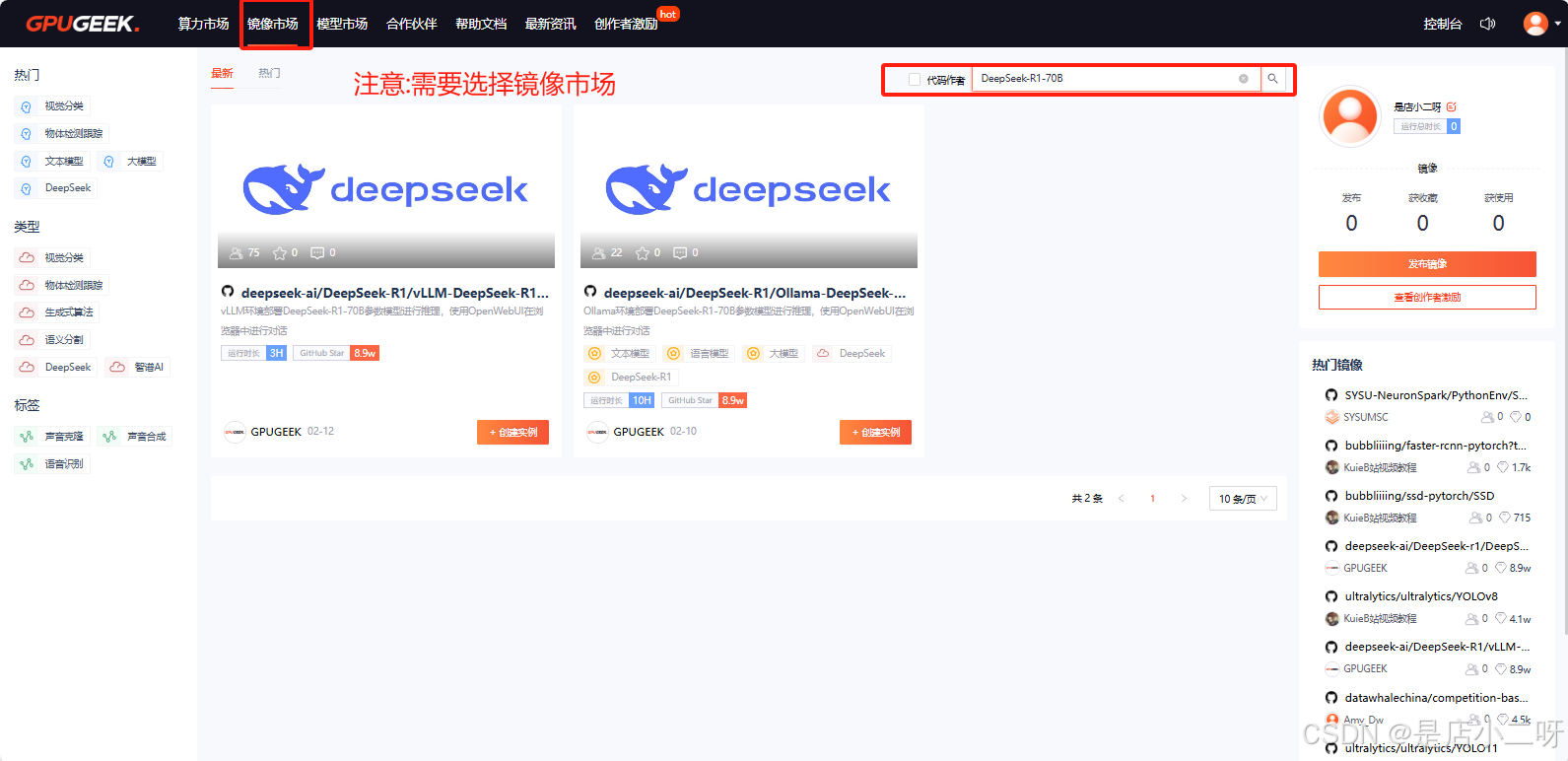Image resolution: width=1568 pixels, height=761 pixels.
Task: Click the DeepSeek-R1 tag on Ollama card
Action: click(x=631, y=378)
